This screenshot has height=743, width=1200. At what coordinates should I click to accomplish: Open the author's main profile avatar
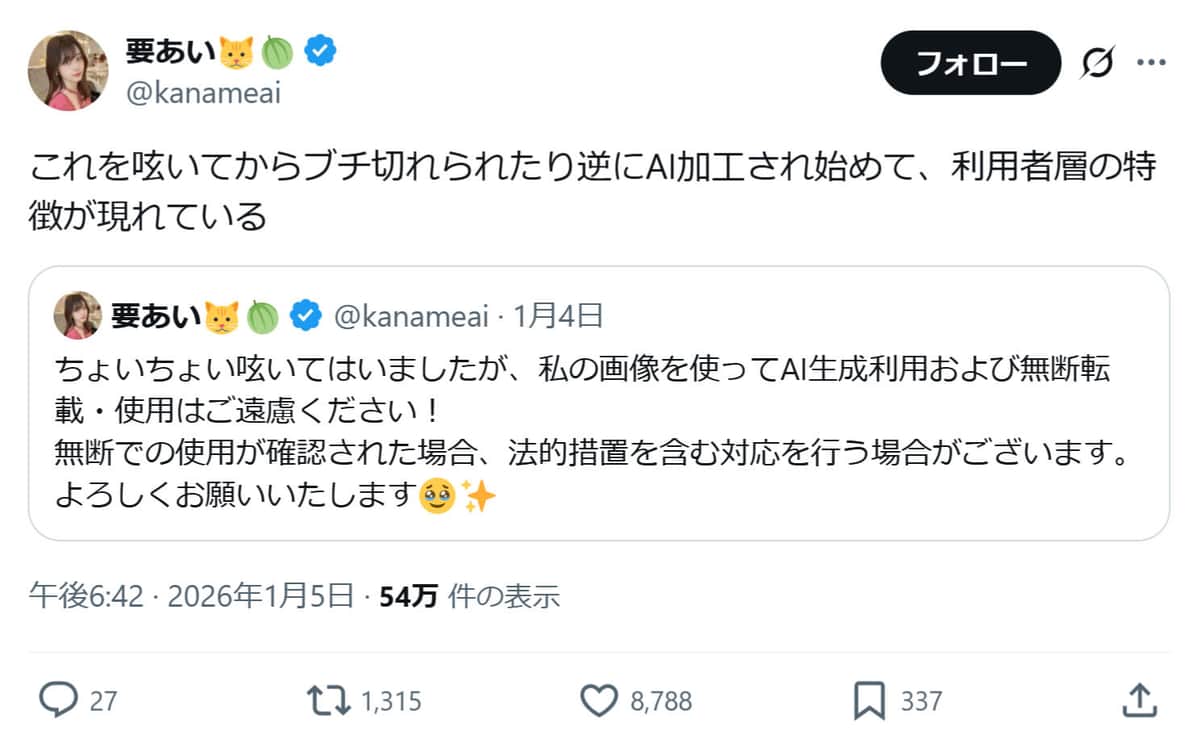[x=68, y=70]
